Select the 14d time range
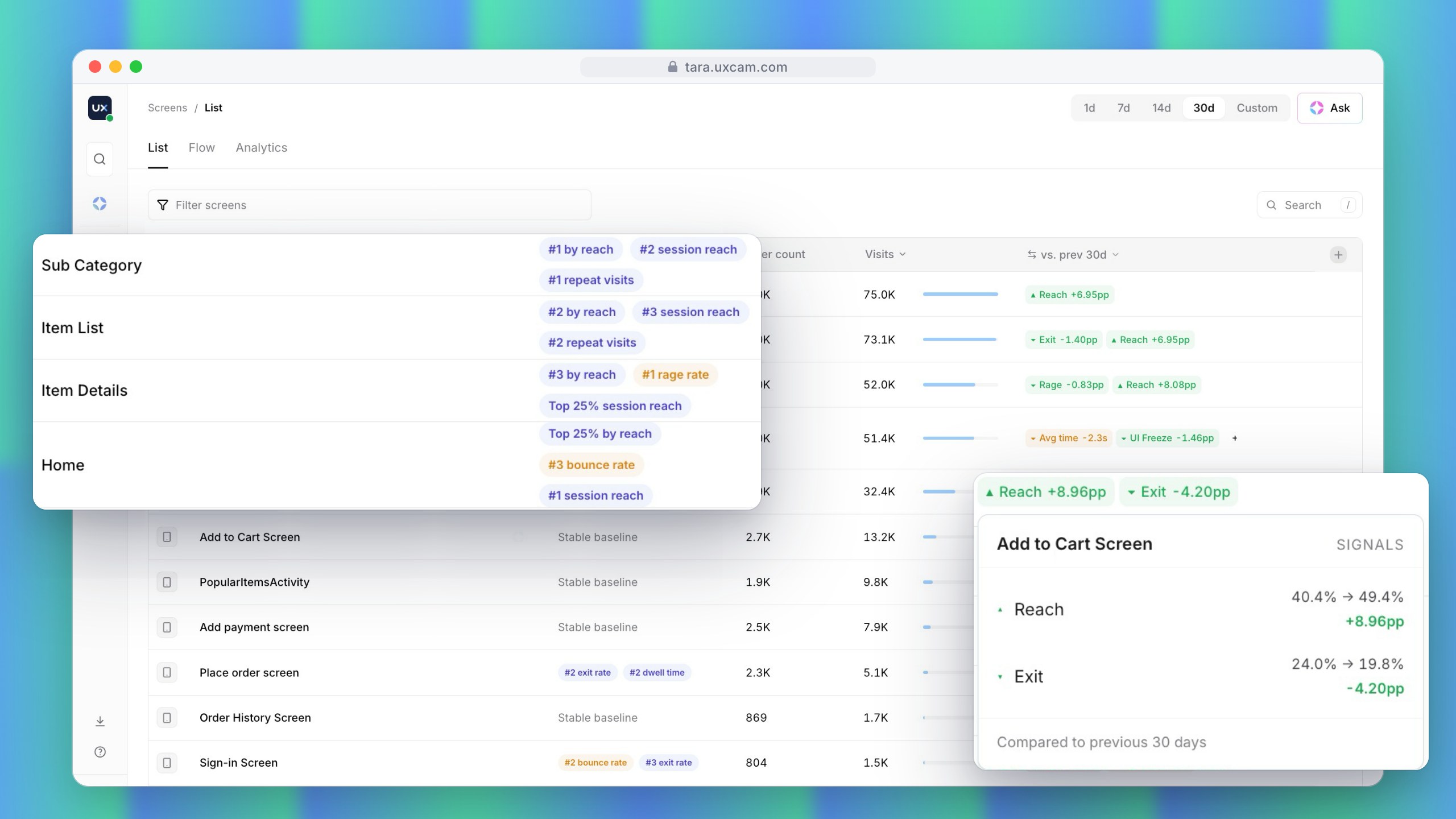The image size is (1456, 819). [1161, 108]
